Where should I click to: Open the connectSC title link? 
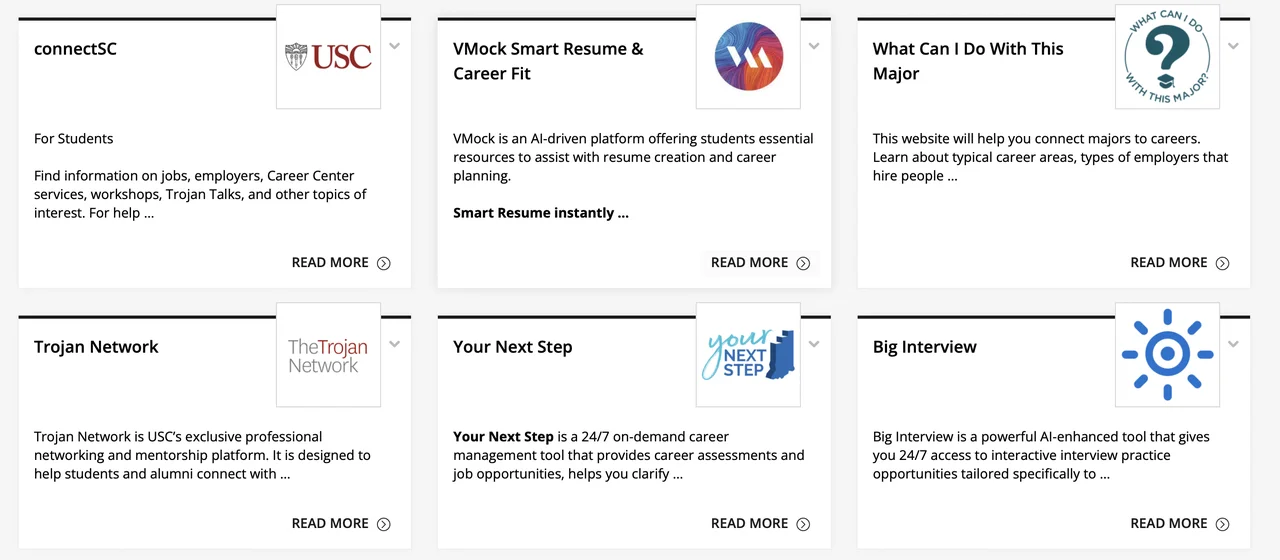[x=75, y=49]
